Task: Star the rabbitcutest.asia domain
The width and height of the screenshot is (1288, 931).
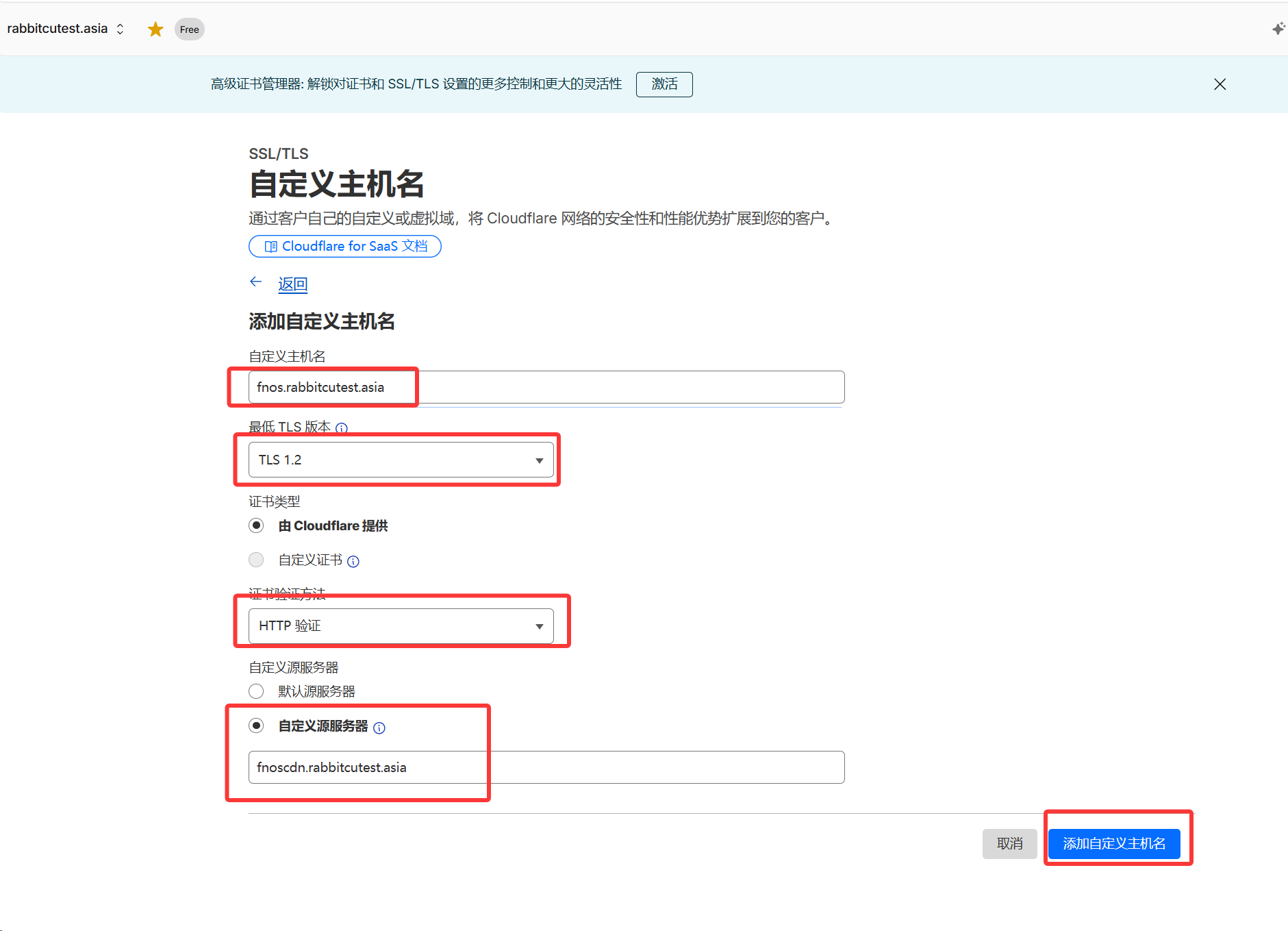Action: click(155, 29)
